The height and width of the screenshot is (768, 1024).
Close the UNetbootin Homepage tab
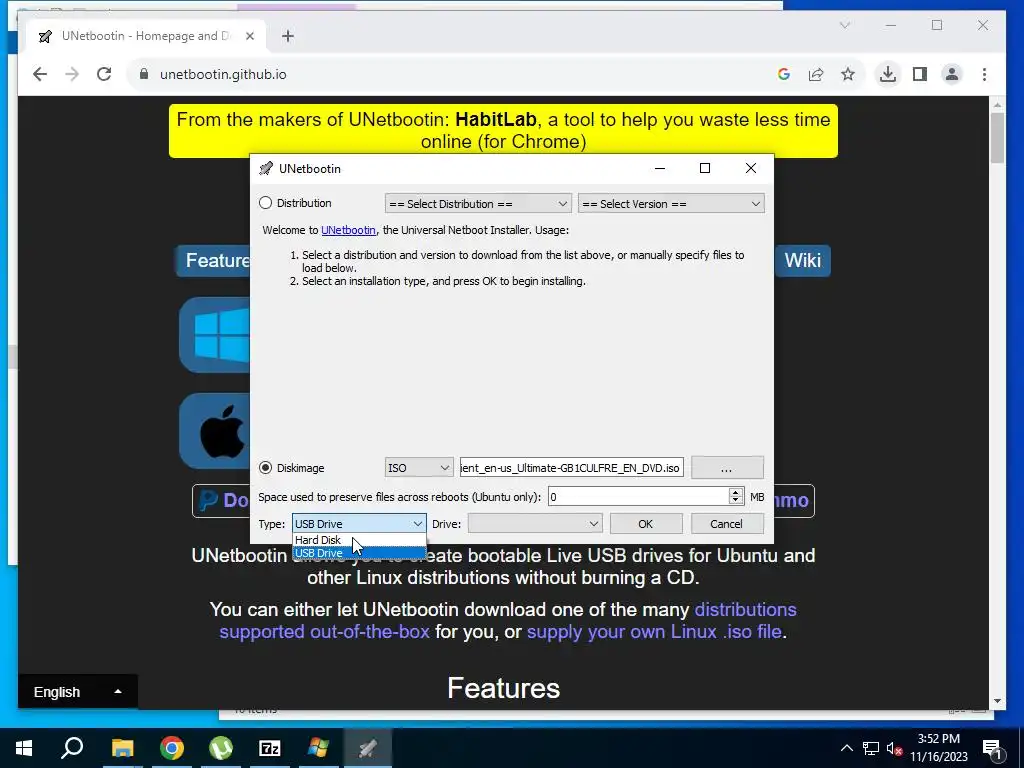point(249,36)
